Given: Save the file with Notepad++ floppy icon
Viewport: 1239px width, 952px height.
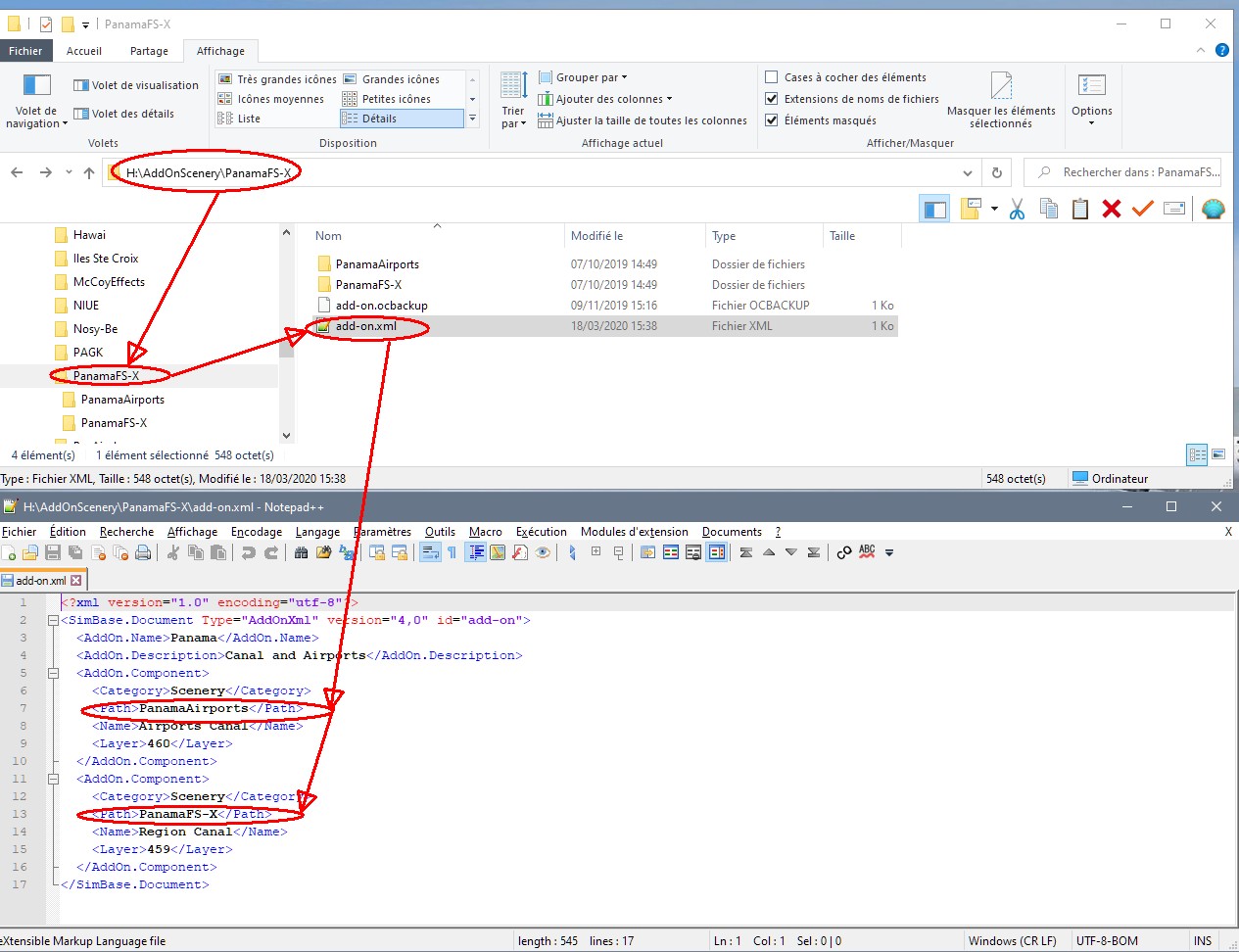Looking at the screenshot, I should [53, 553].
